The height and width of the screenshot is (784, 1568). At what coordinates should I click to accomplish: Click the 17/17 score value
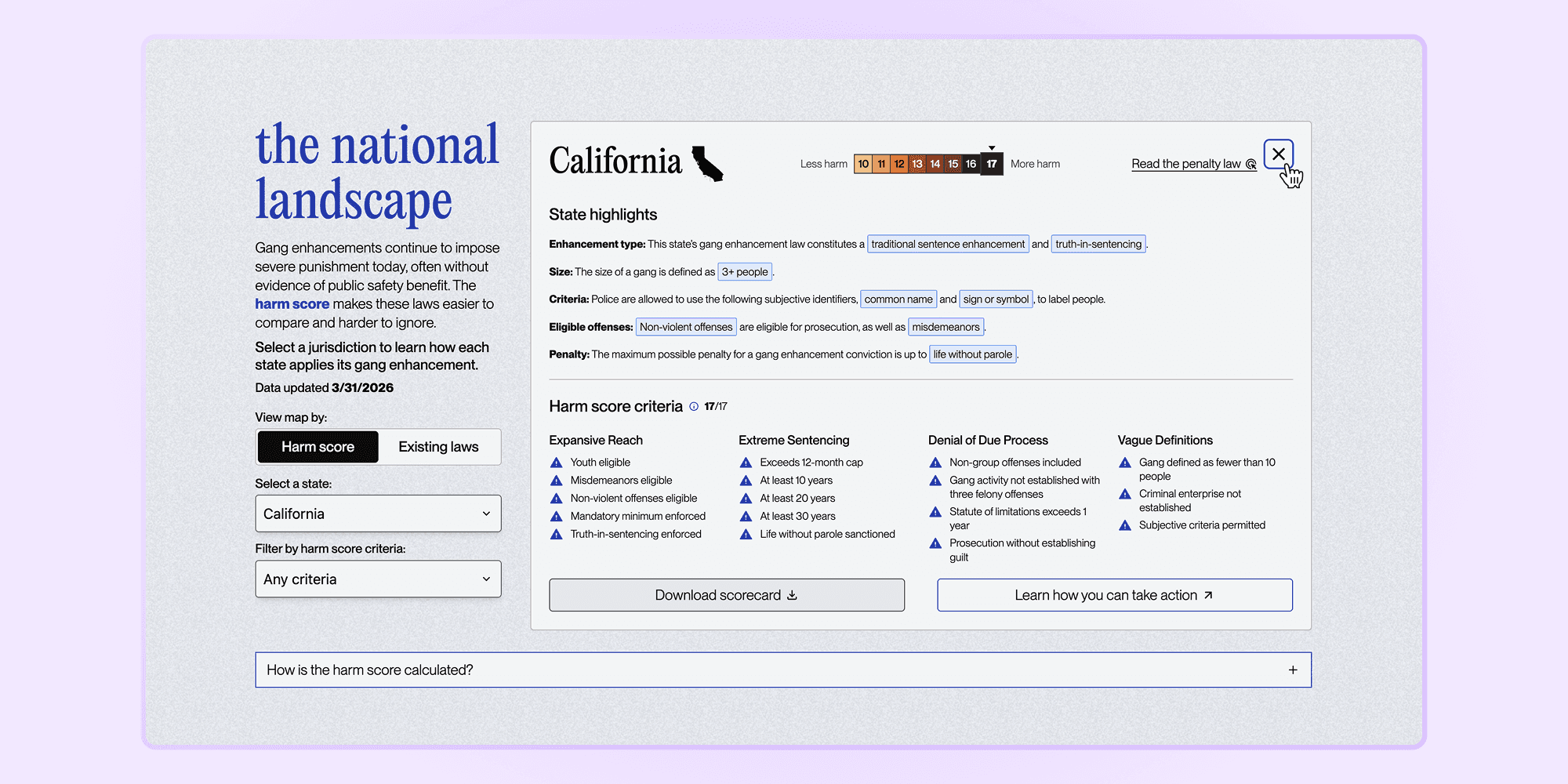click(716, 406)
